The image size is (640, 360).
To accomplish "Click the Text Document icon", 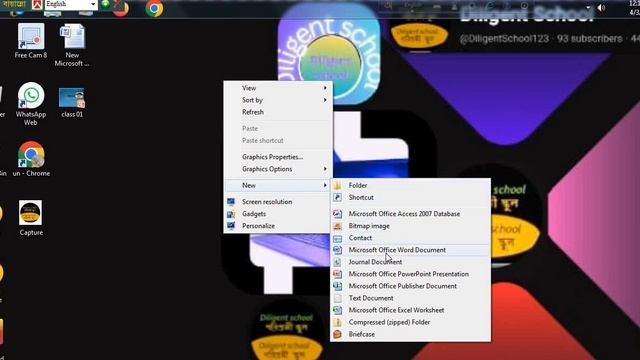I will [338, 298].
